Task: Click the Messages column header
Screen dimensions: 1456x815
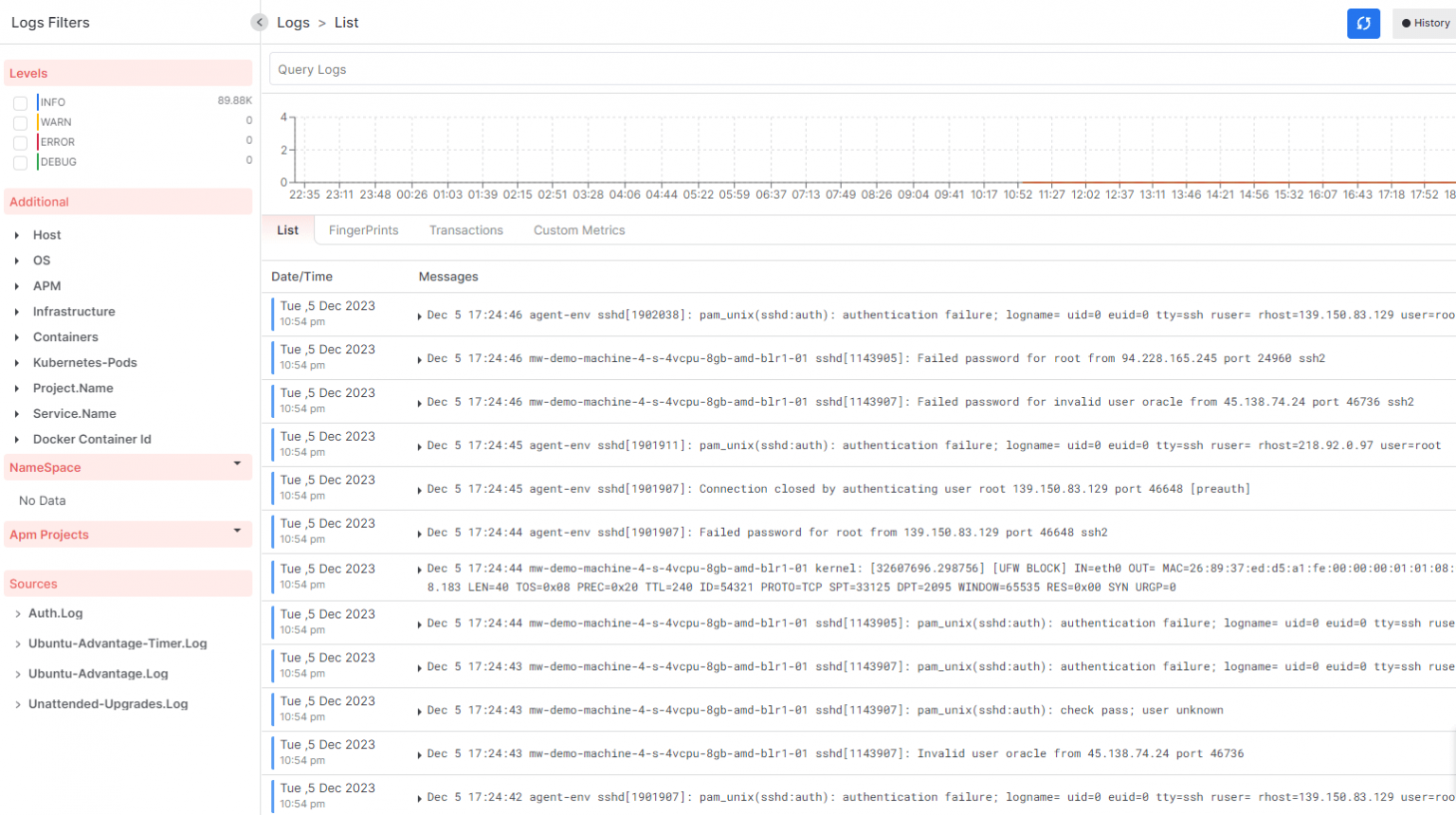Action: click(448, 277)
